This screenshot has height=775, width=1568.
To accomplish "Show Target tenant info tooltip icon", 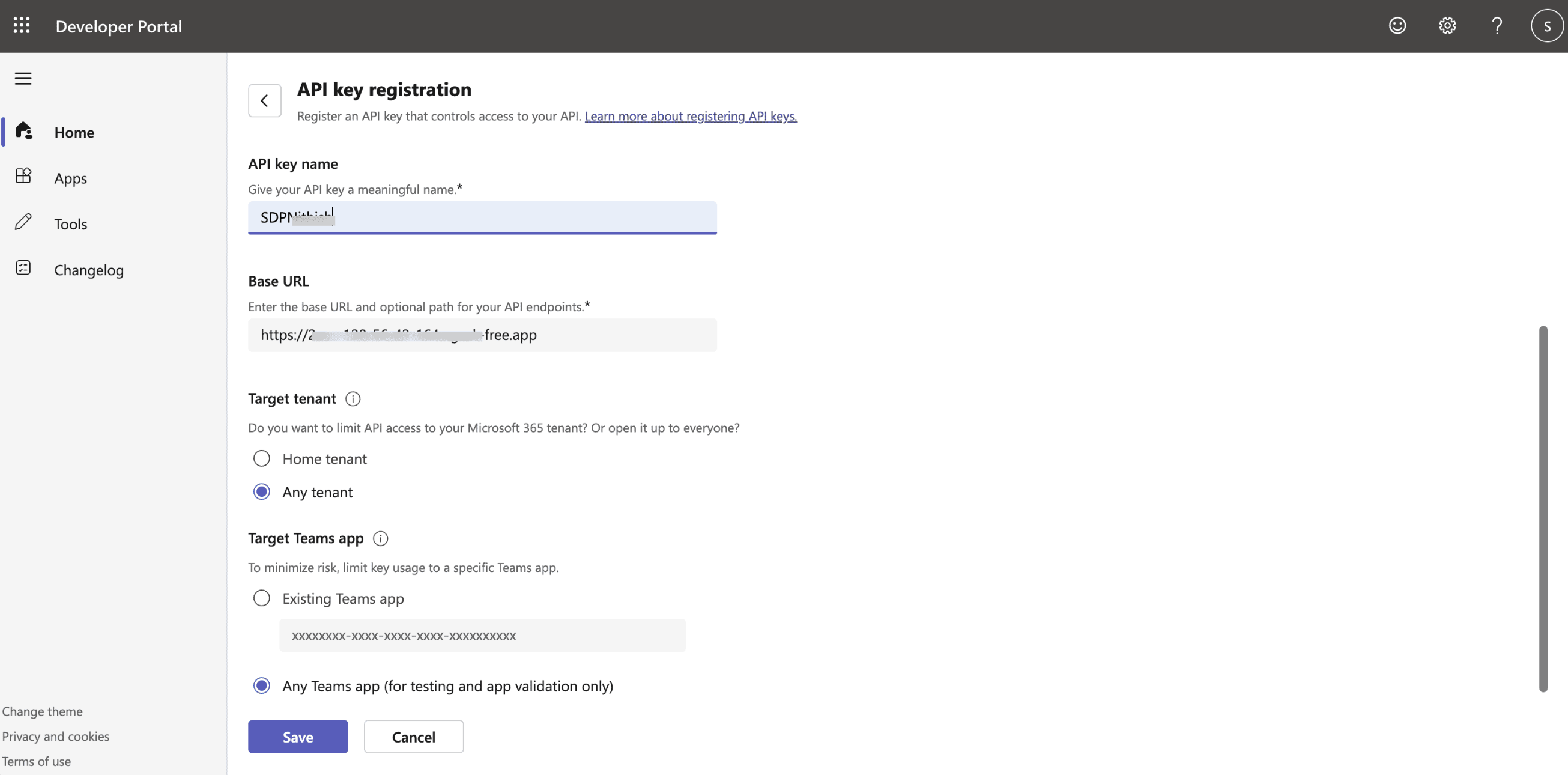I will [353, 399].
